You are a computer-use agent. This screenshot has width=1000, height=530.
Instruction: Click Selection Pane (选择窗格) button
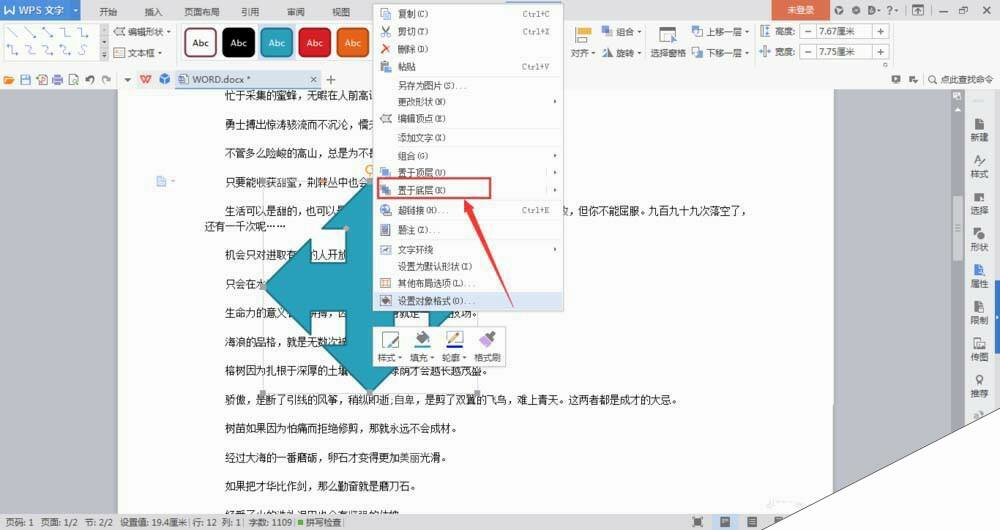point(668,43)
